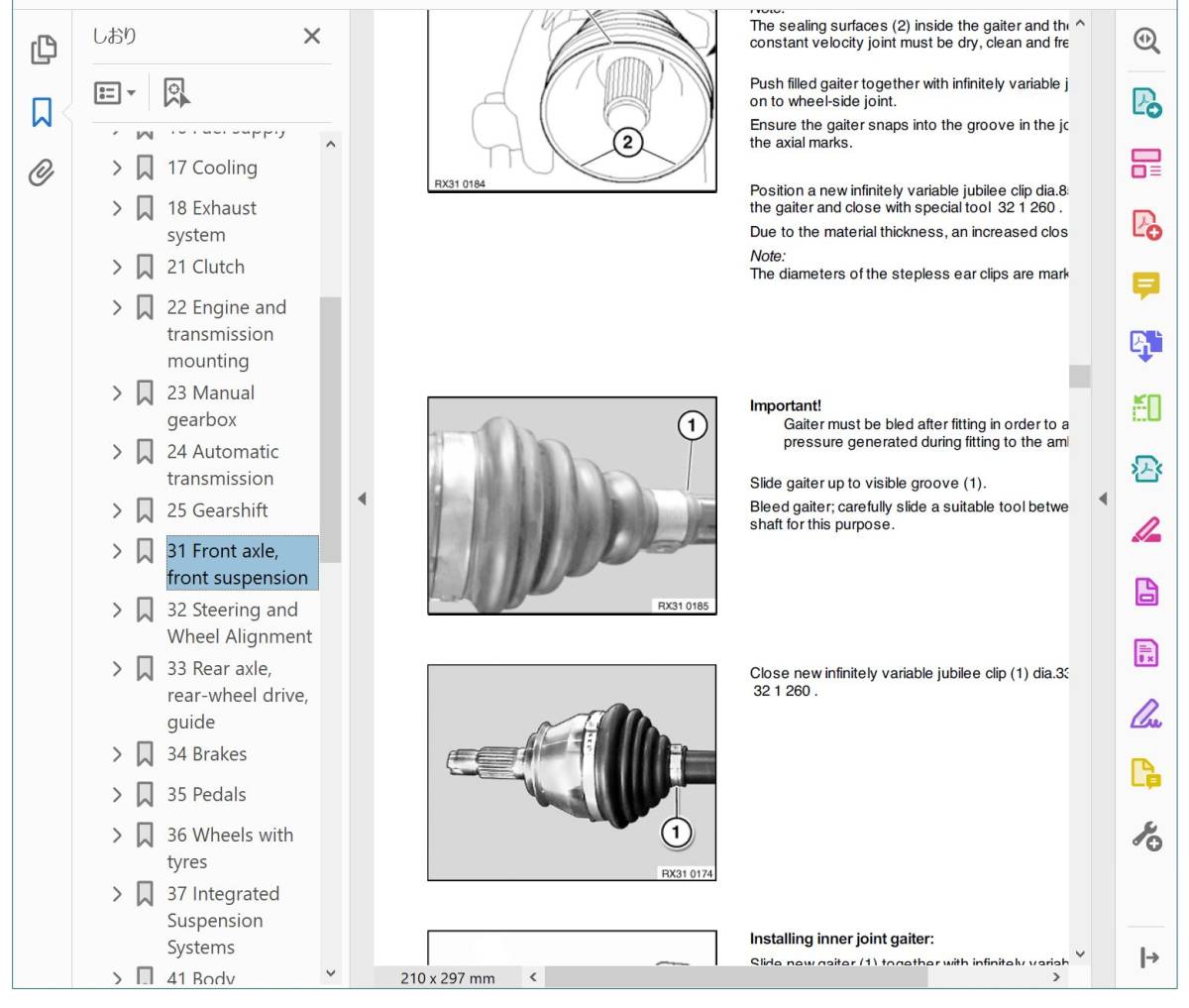
Task: Select the 21 Clutch bookmark
Action: pyautogui.click(x=206, y=267)
